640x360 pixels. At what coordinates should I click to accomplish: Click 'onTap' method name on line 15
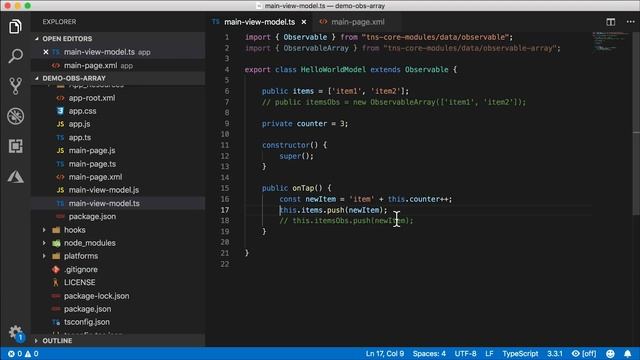pyautogui.click(x=303, y=188)
